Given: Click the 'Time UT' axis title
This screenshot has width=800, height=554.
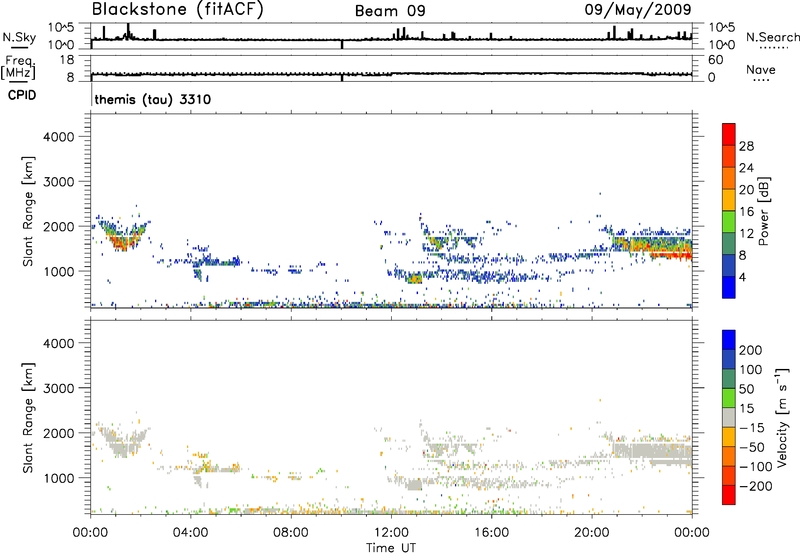Looking at the screenshot, I should (391, 548).
